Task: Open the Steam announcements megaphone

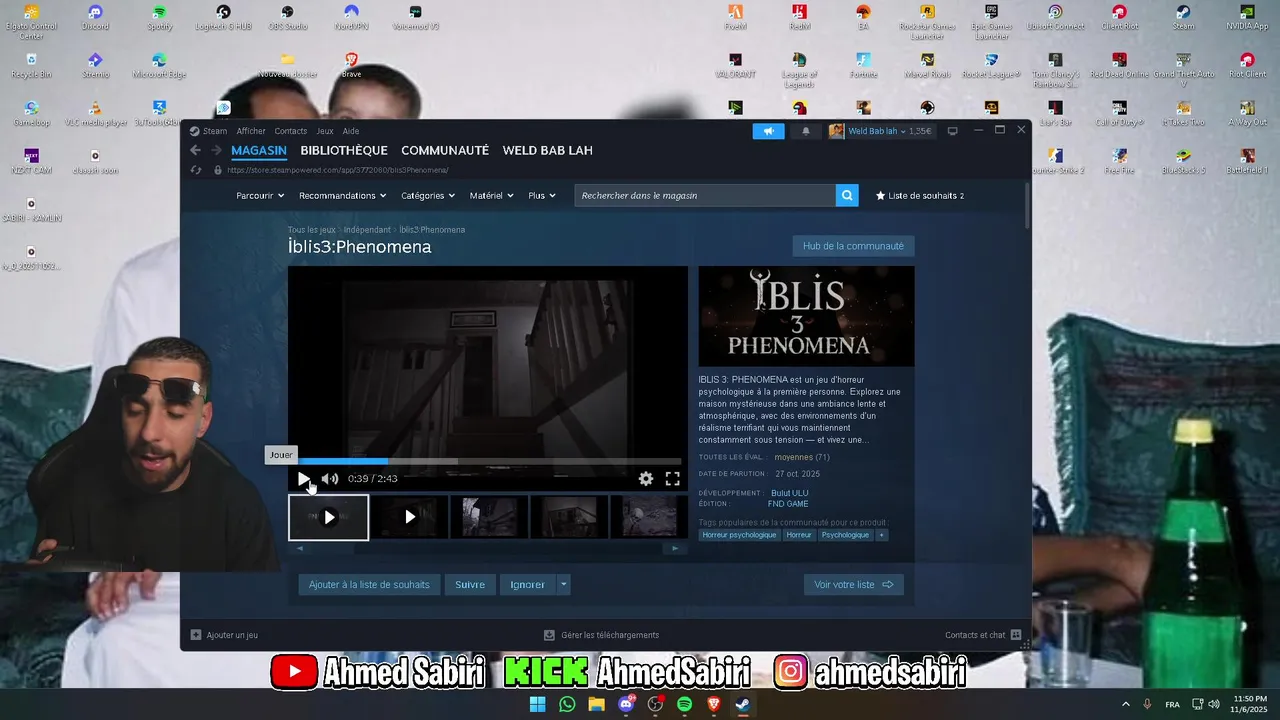Action: pos(768,131)
